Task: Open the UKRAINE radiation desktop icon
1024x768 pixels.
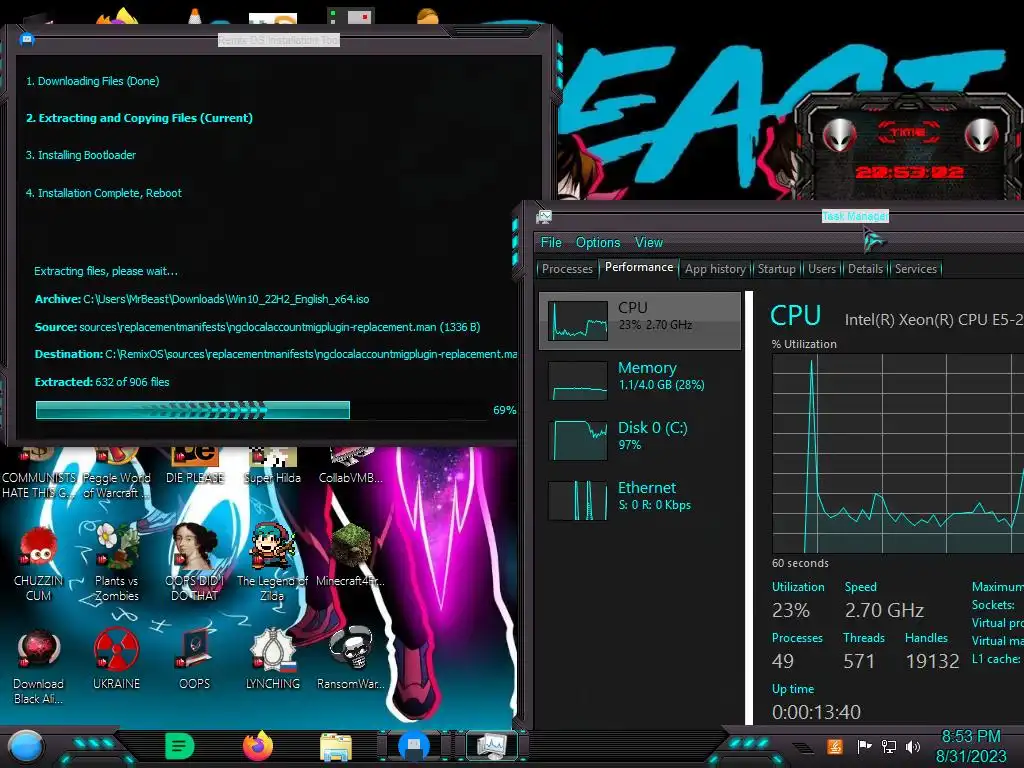Action: click(x=116, y=658)
